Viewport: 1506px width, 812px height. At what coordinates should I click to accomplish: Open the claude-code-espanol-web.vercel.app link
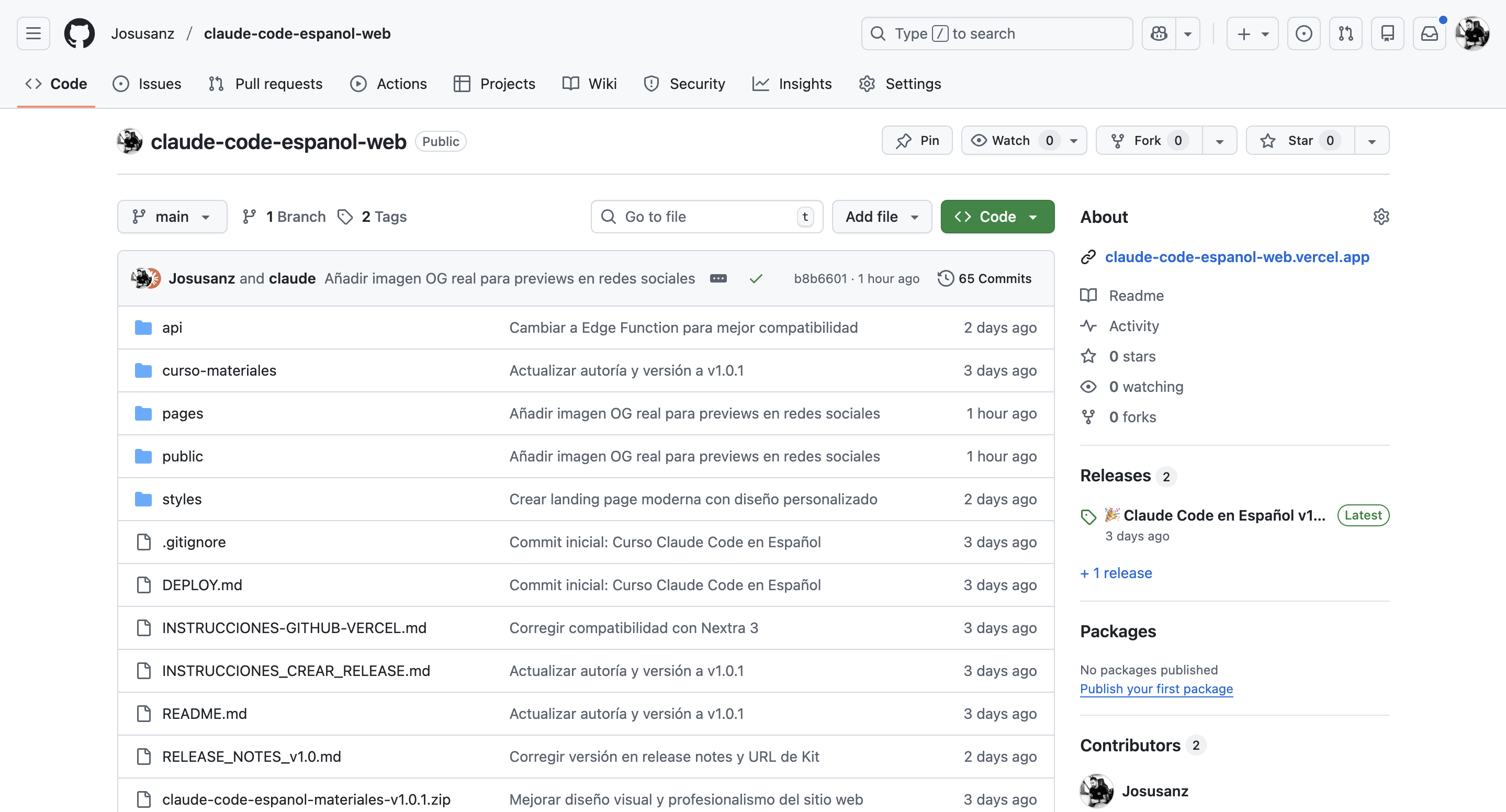[1237, 257]
